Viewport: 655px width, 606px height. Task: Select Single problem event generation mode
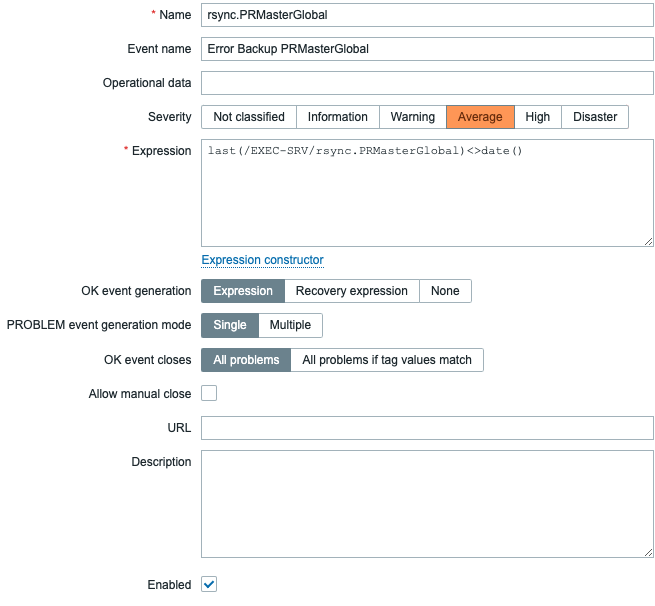pos(230,325)
